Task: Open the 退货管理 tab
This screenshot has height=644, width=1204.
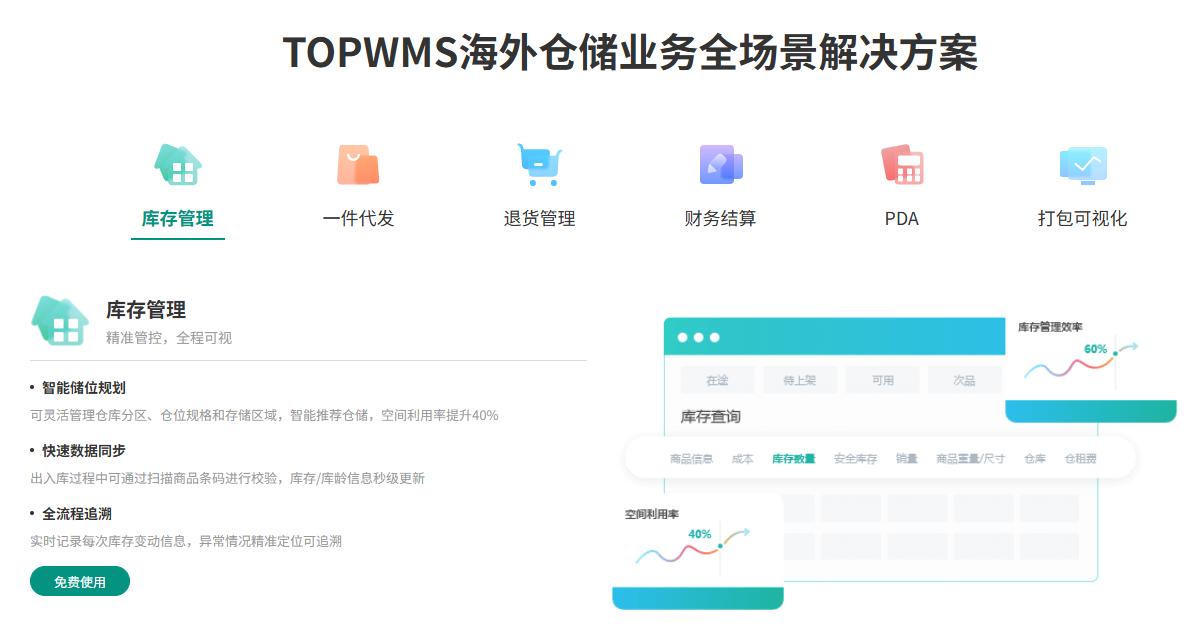Action: (x=539, y=219)
